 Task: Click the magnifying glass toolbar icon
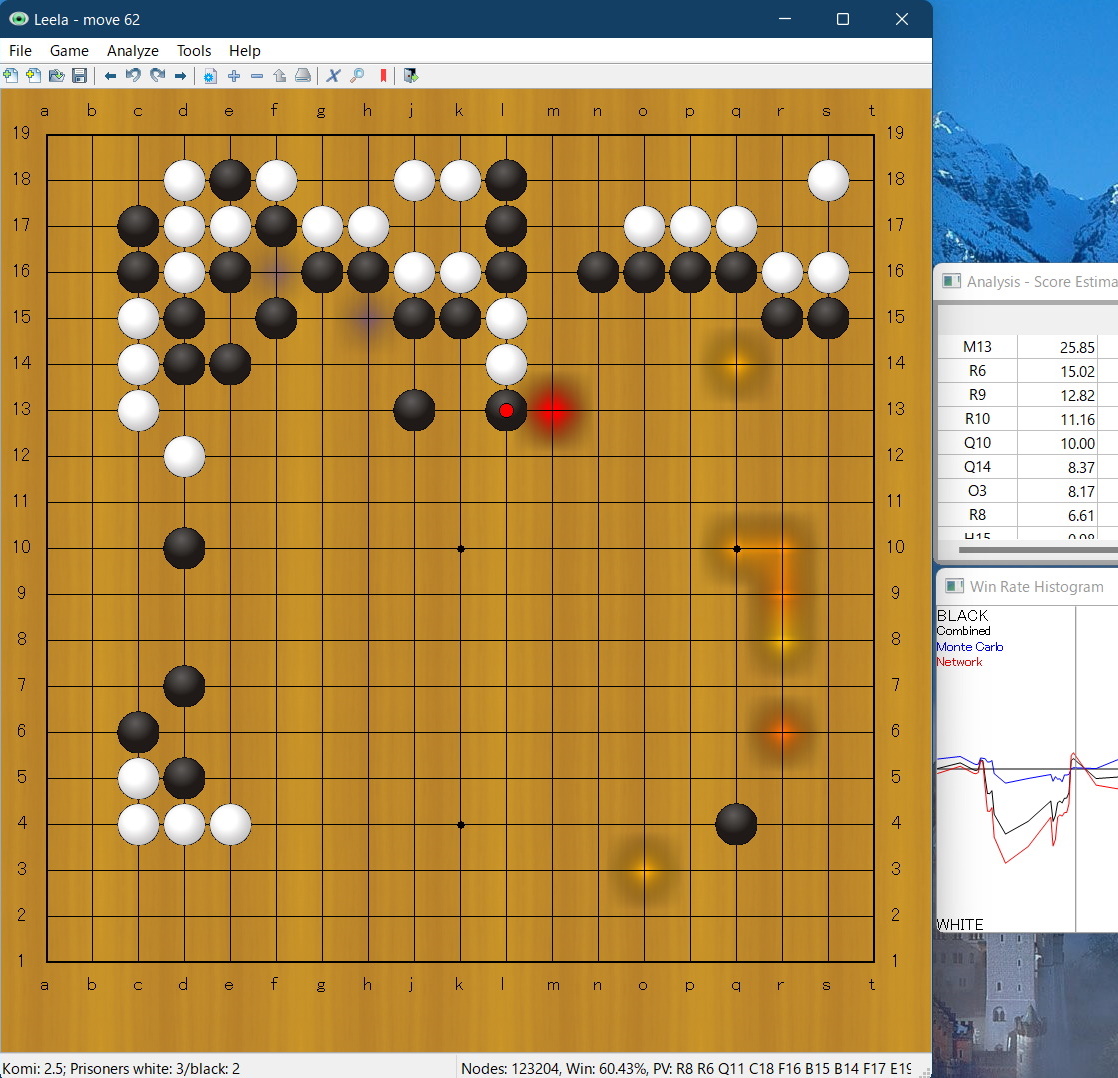pos(357,76)
